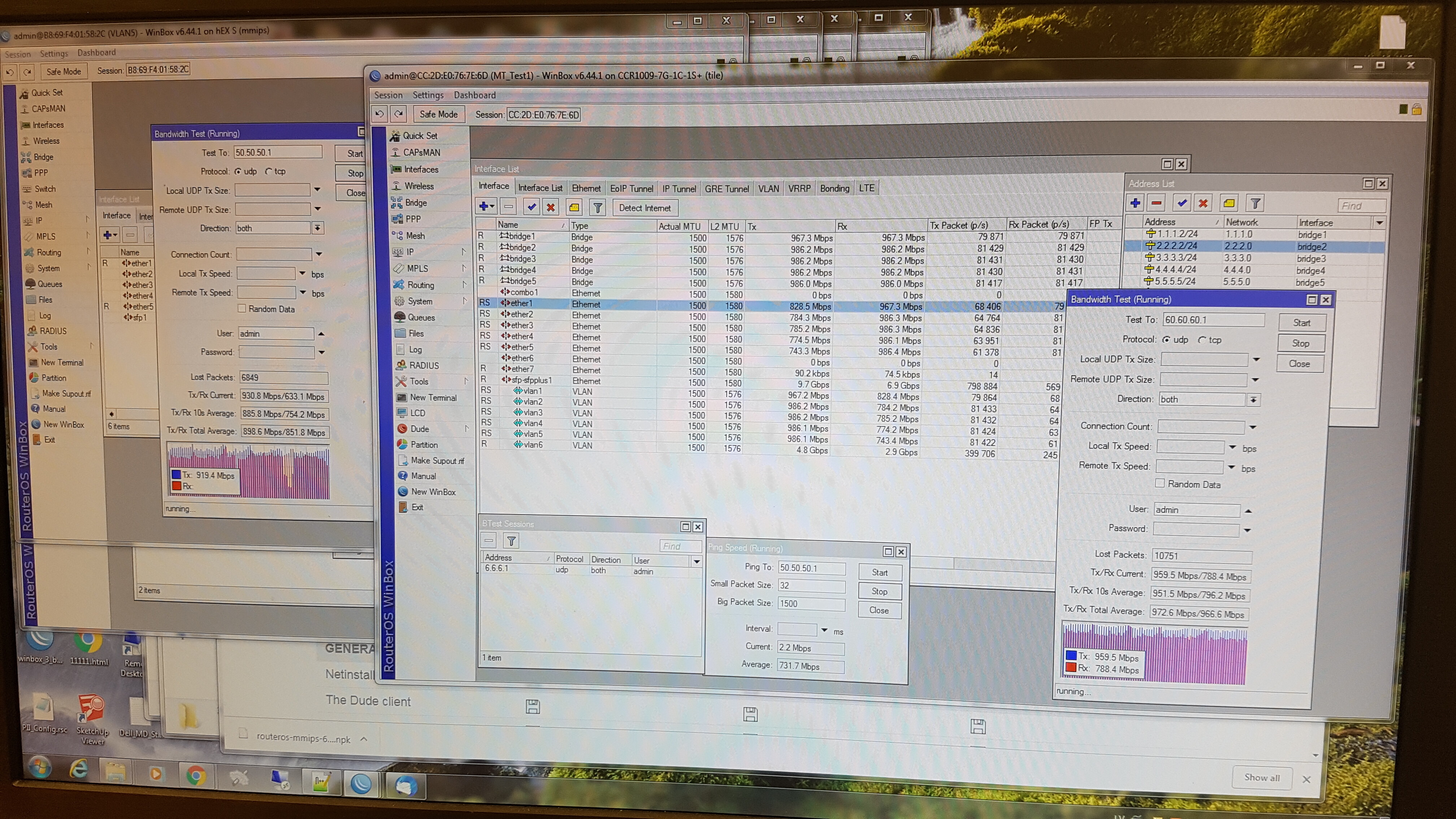Switch to the Ethernet tab in Interface List
The height and width of the screenshot is (819, 1456).
[586, 188]
